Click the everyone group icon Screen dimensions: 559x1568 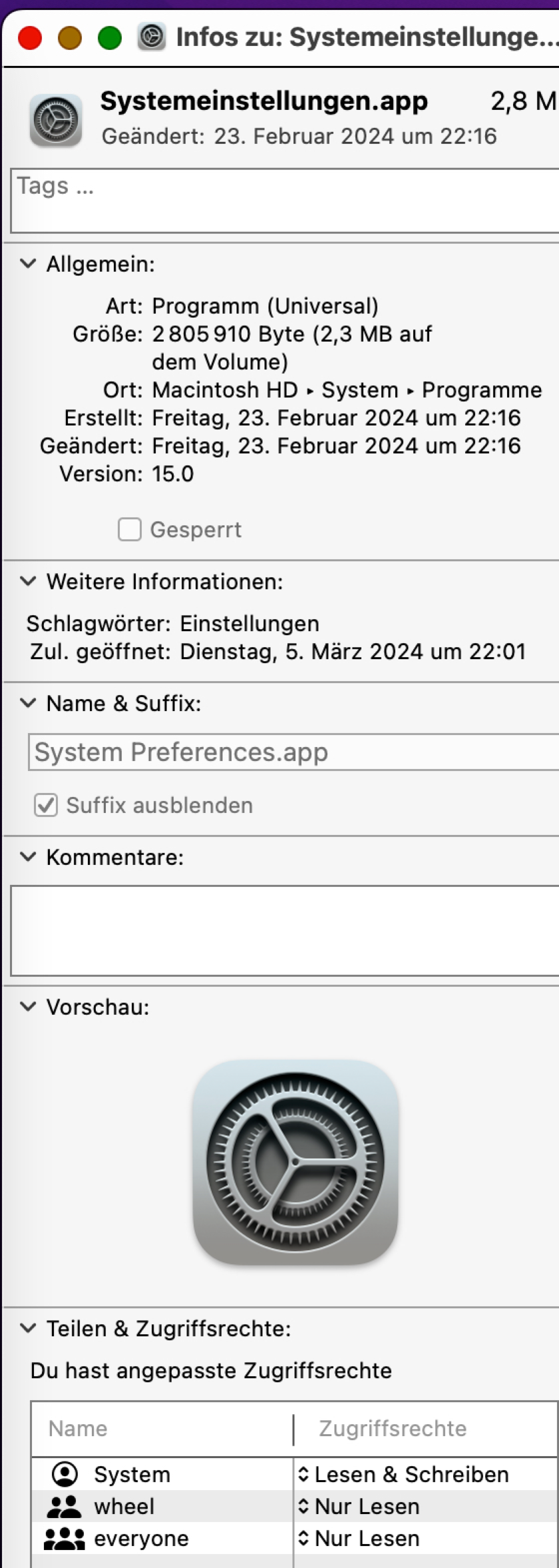point(65,1538)
